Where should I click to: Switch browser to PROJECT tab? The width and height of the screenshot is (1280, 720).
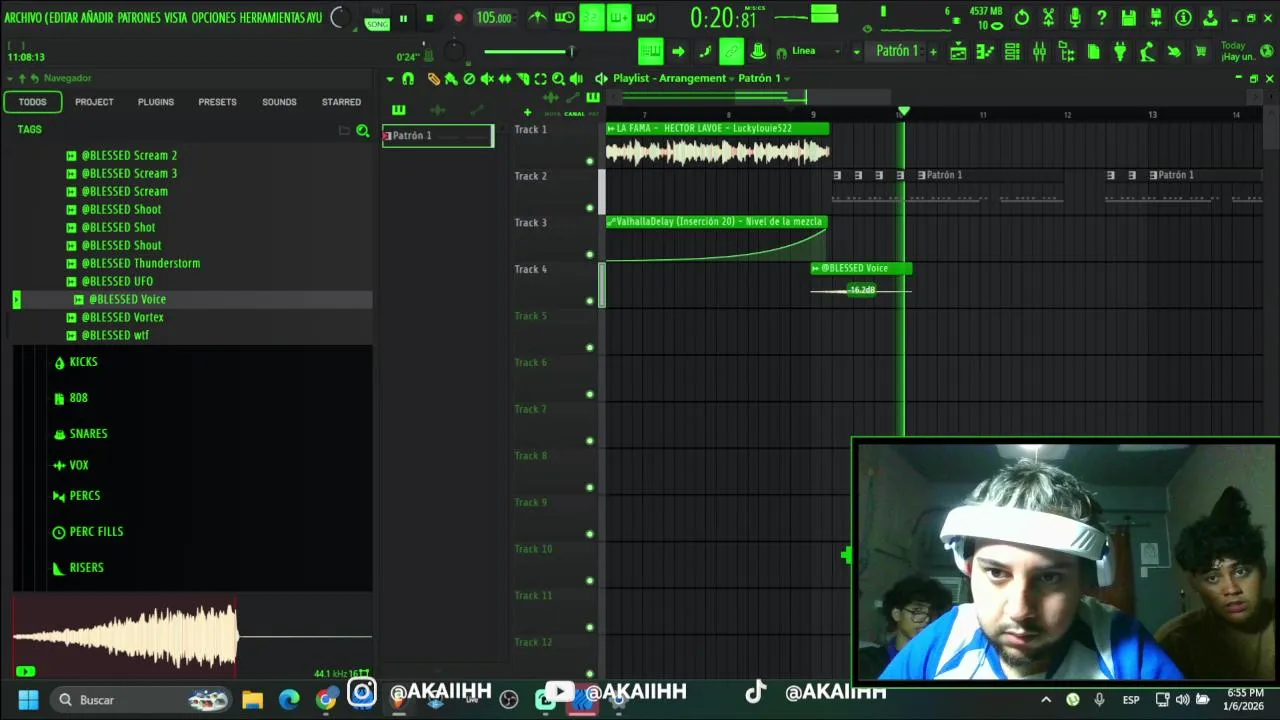point(94,102)
